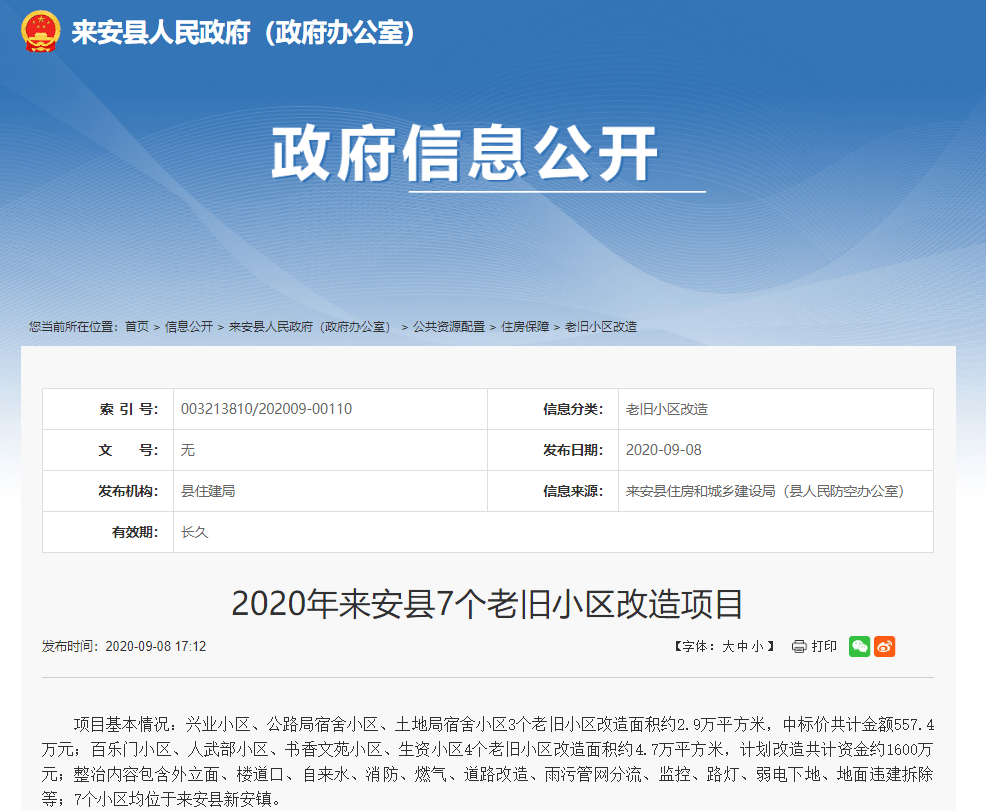Share article via Weibo icon
986x811 pixels.
coord(884,646)
